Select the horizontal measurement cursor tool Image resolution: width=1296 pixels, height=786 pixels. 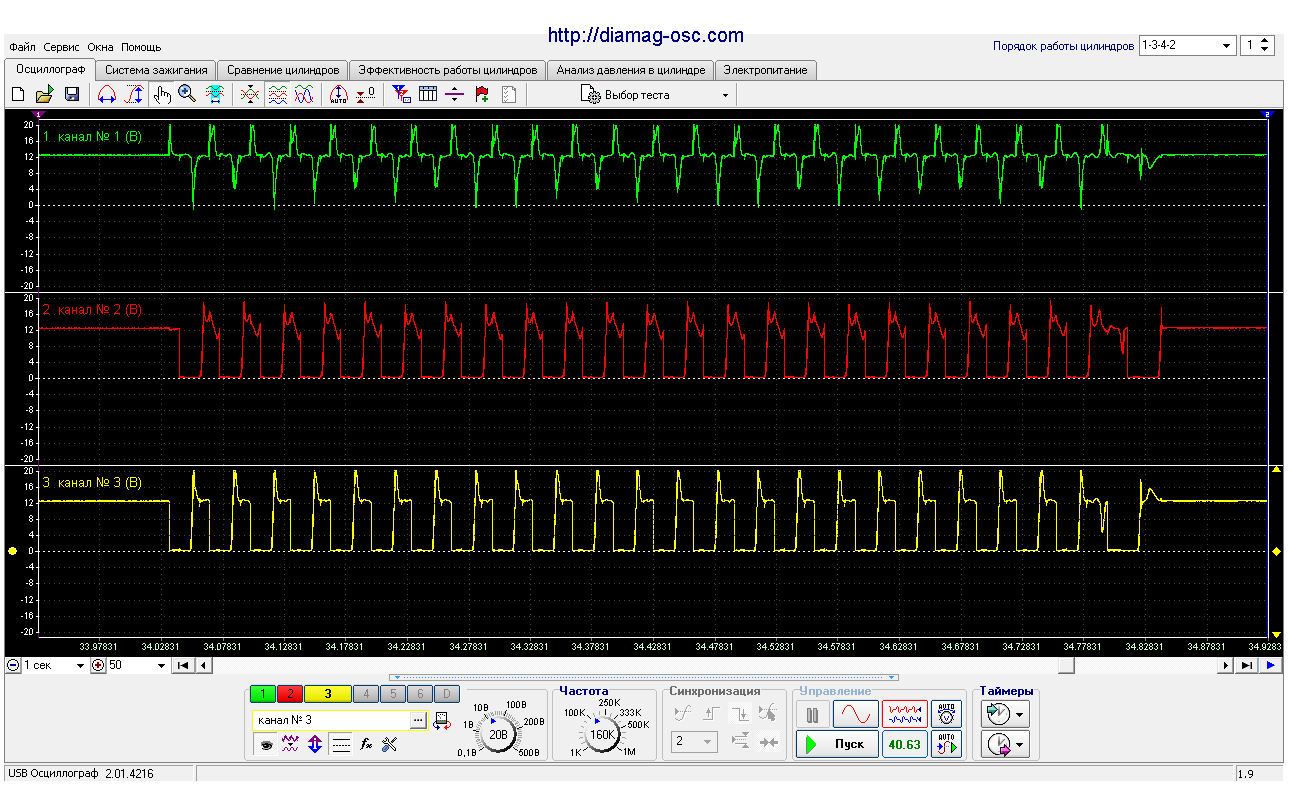106,94
